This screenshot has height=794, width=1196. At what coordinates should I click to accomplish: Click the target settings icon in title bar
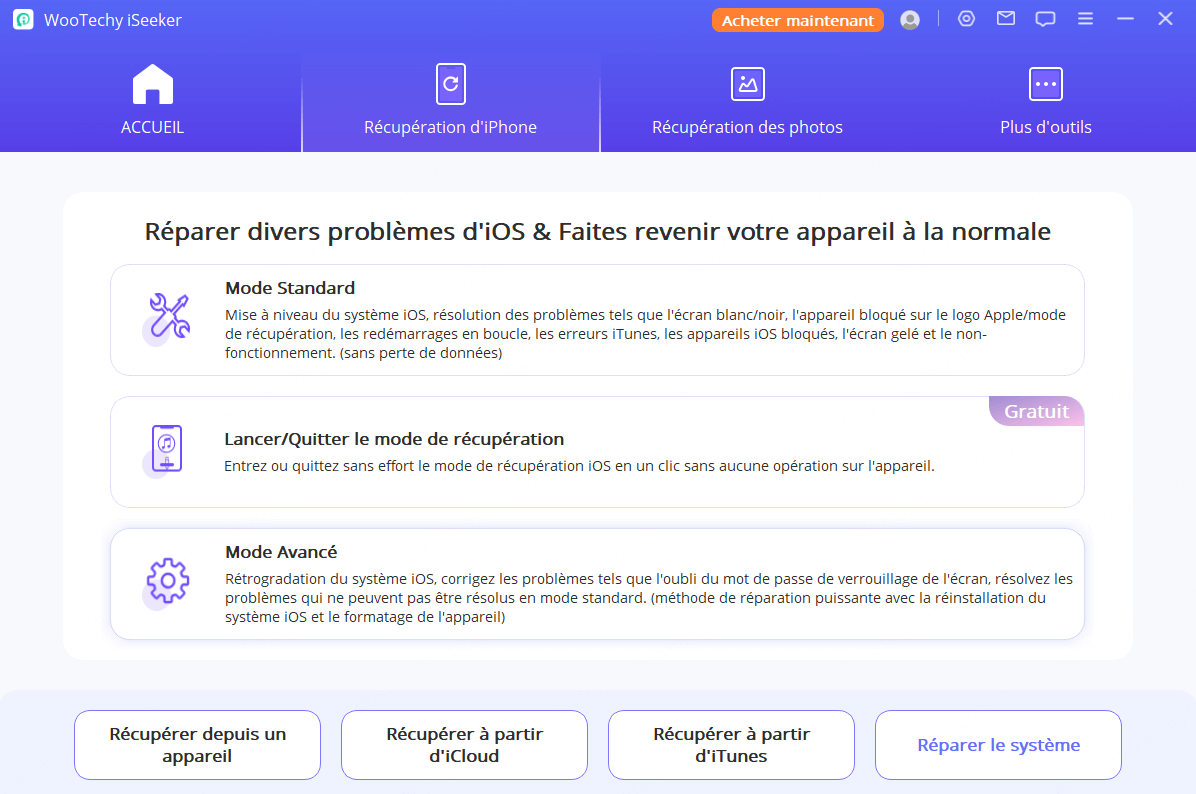[x=966, y=19]
